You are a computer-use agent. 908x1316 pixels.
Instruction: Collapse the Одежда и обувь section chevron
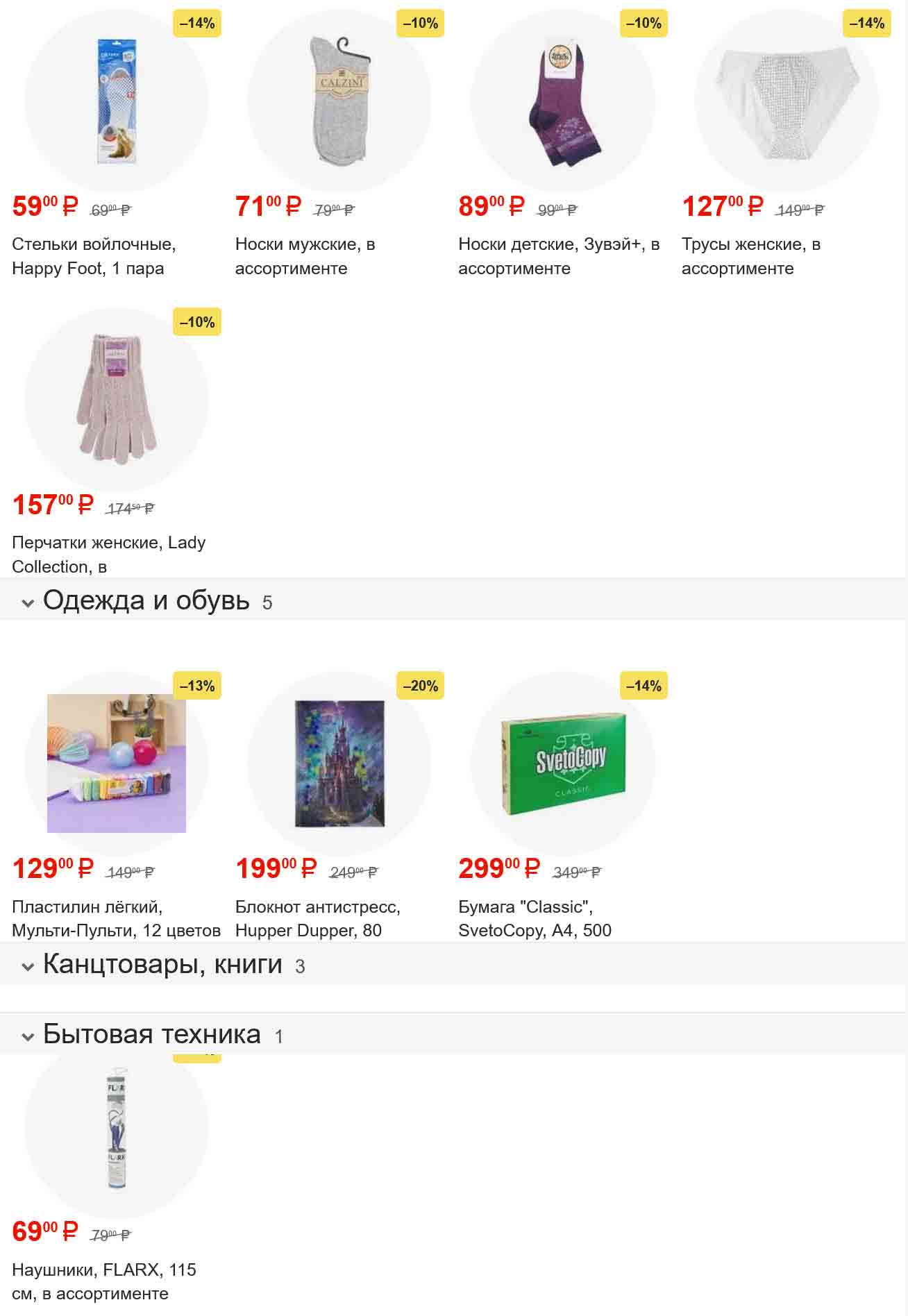click(x=28, y=602)
